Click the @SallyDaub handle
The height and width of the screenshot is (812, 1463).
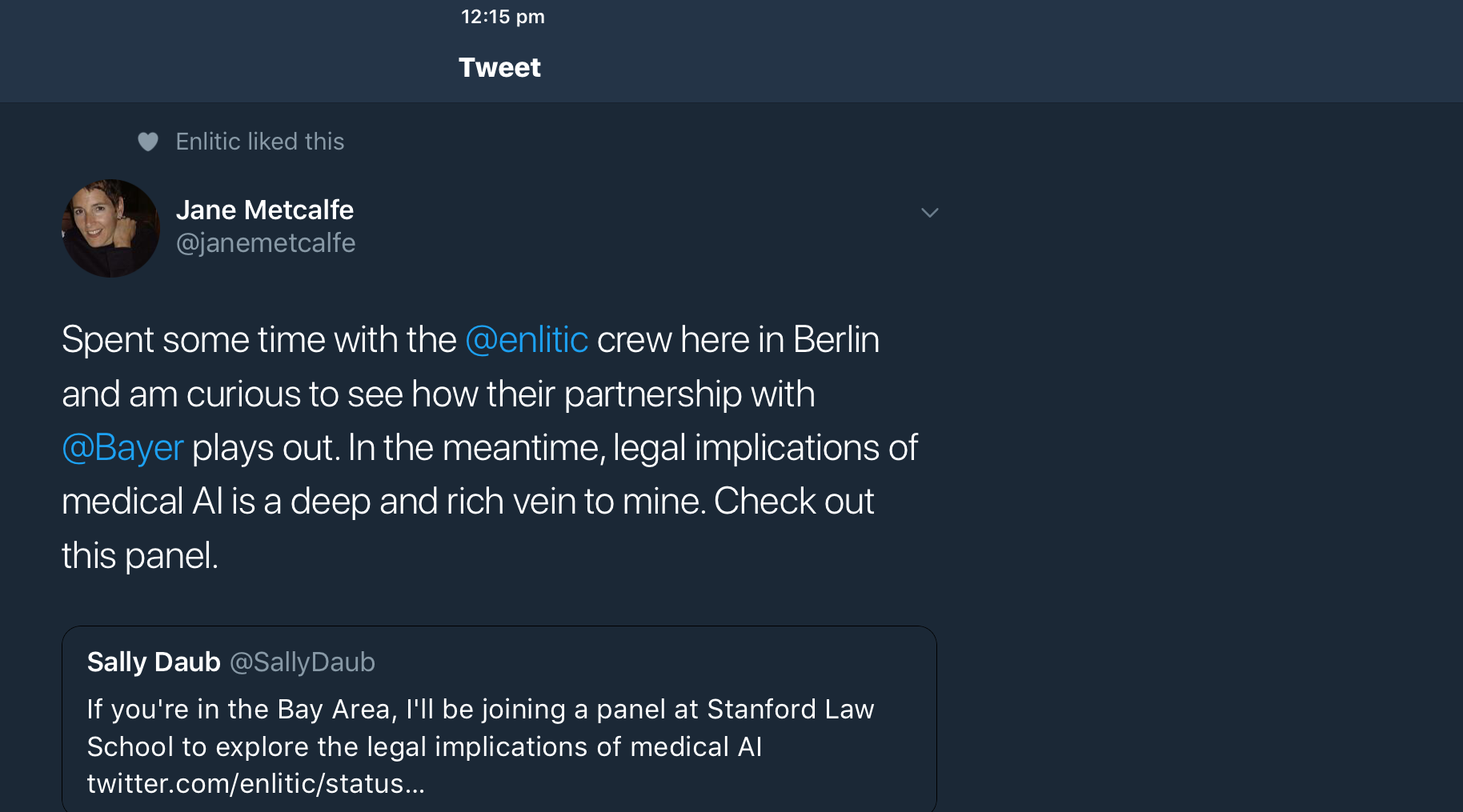pos(303,662)
